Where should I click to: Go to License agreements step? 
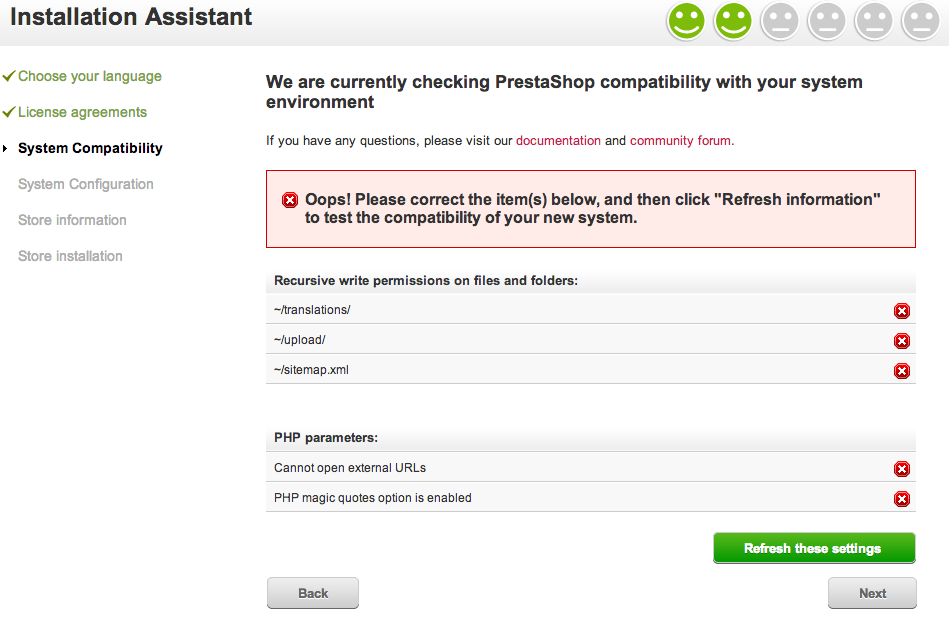coord(82,112)
